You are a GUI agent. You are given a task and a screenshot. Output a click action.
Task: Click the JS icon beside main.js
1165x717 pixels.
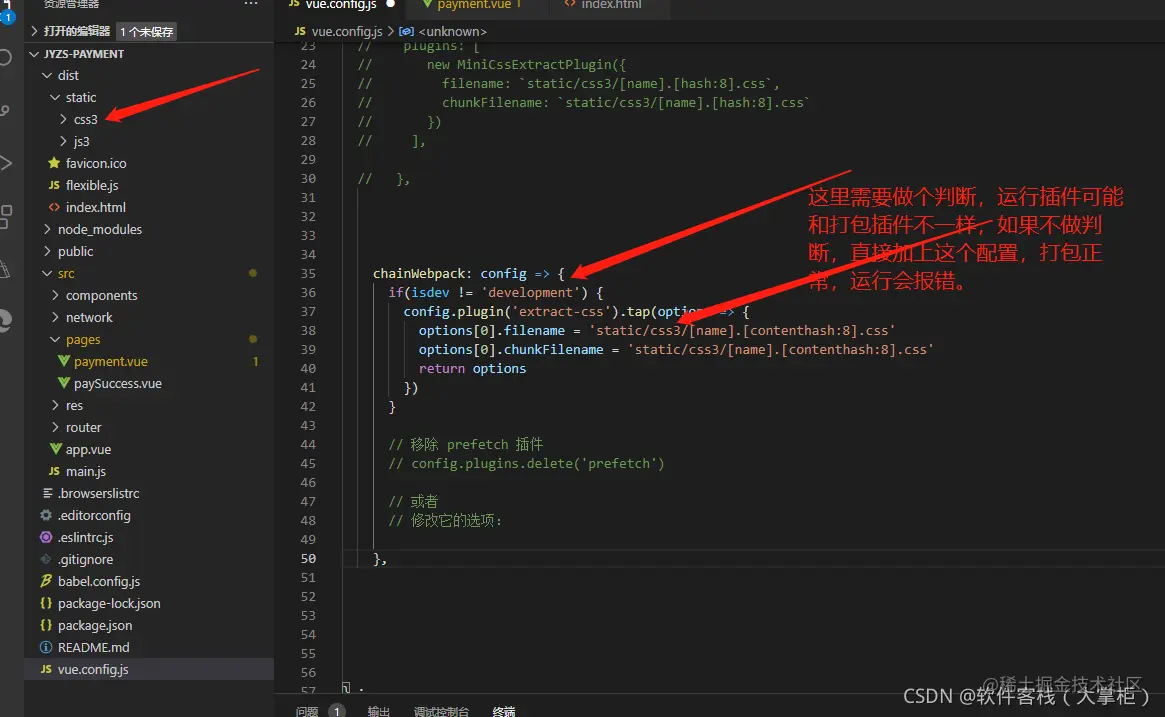[53, 471]
